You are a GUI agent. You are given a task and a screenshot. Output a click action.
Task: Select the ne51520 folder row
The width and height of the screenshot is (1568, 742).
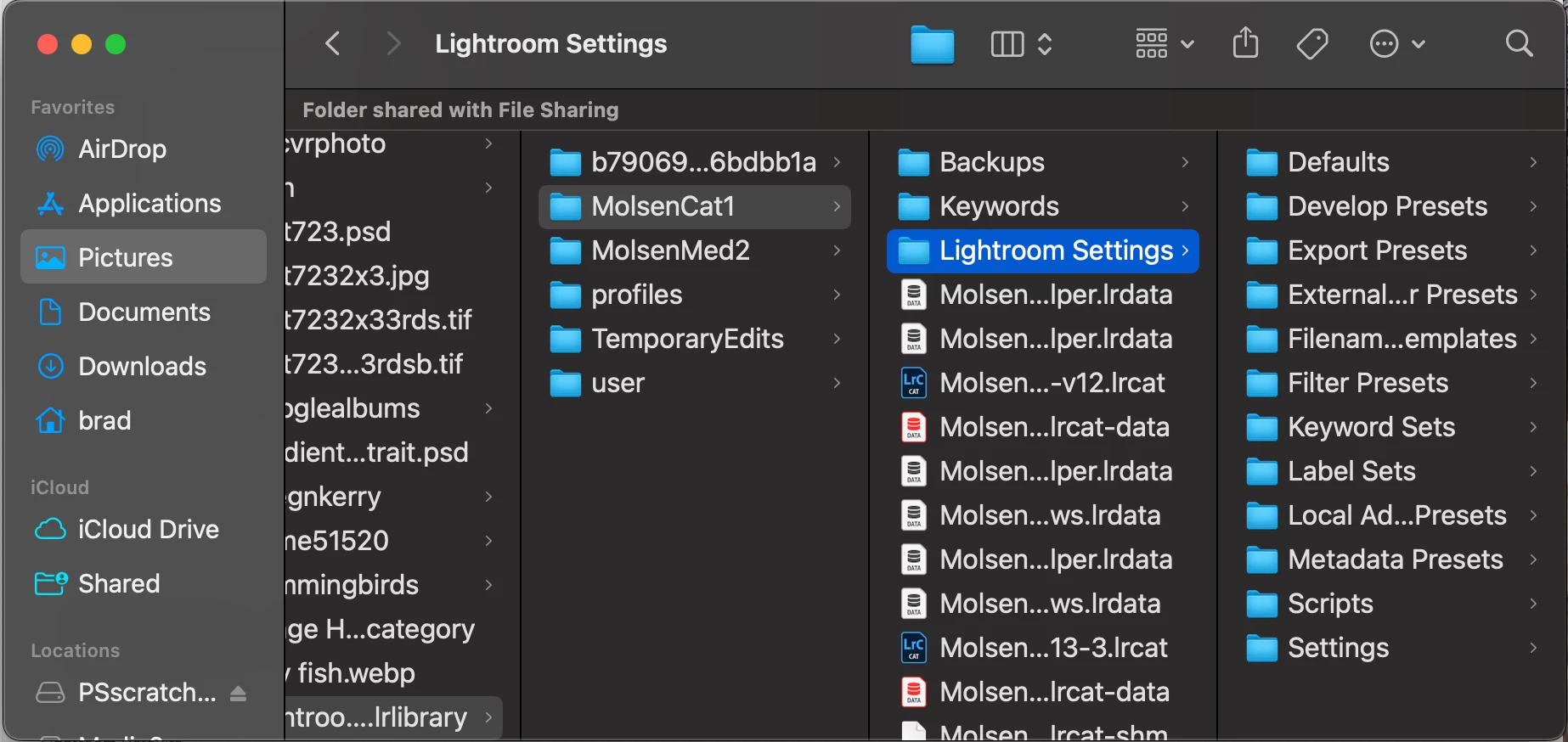[x=393, y=541]
